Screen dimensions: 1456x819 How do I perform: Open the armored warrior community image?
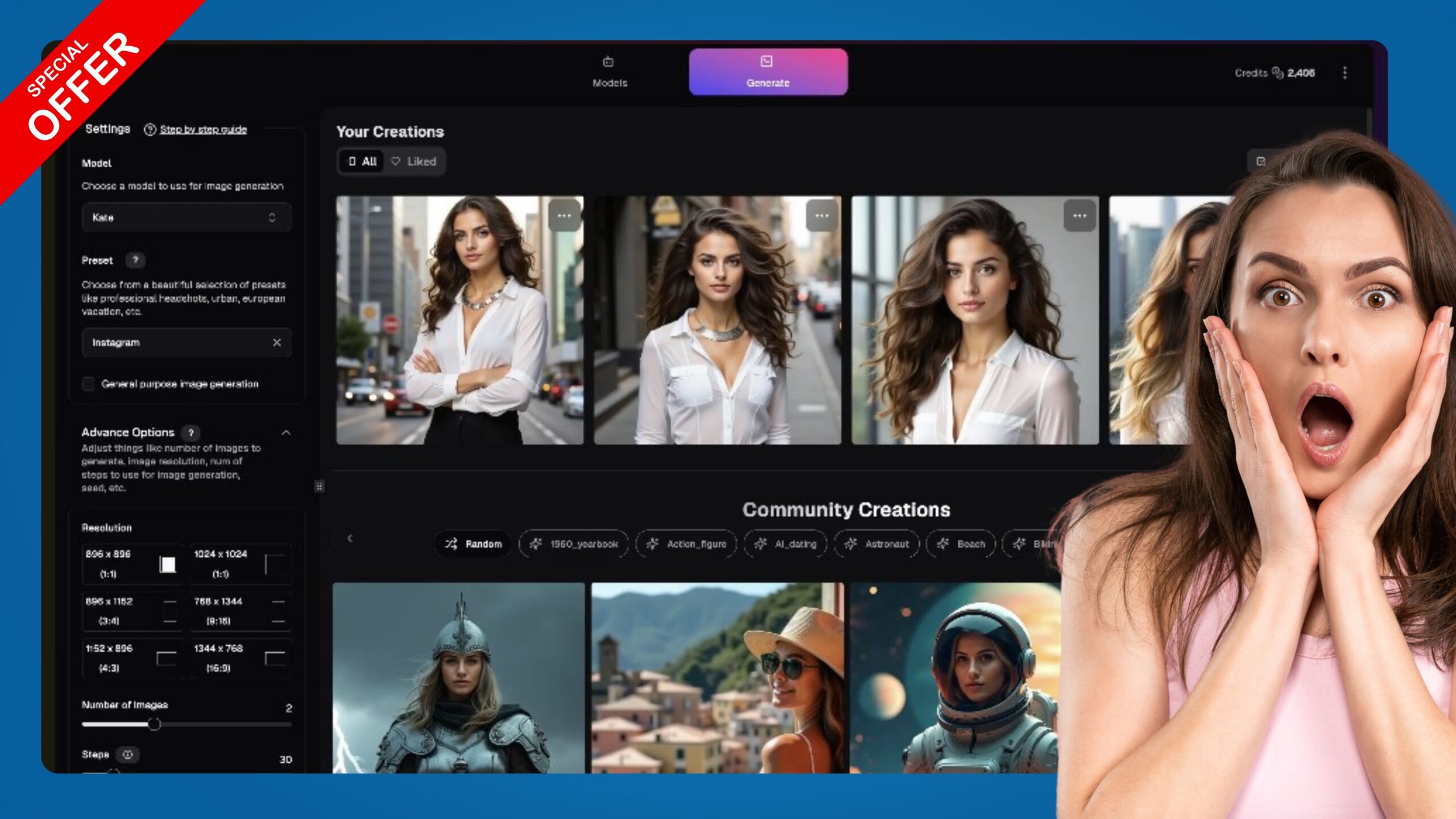[x=458, y=678]
